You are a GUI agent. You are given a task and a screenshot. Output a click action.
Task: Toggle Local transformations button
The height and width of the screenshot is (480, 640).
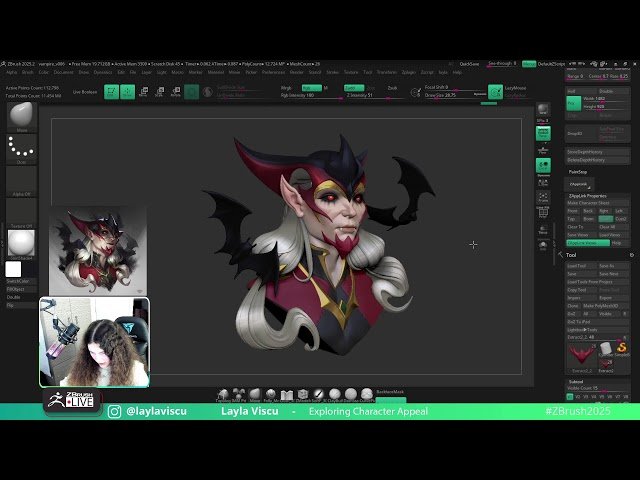tap(543, 166)
